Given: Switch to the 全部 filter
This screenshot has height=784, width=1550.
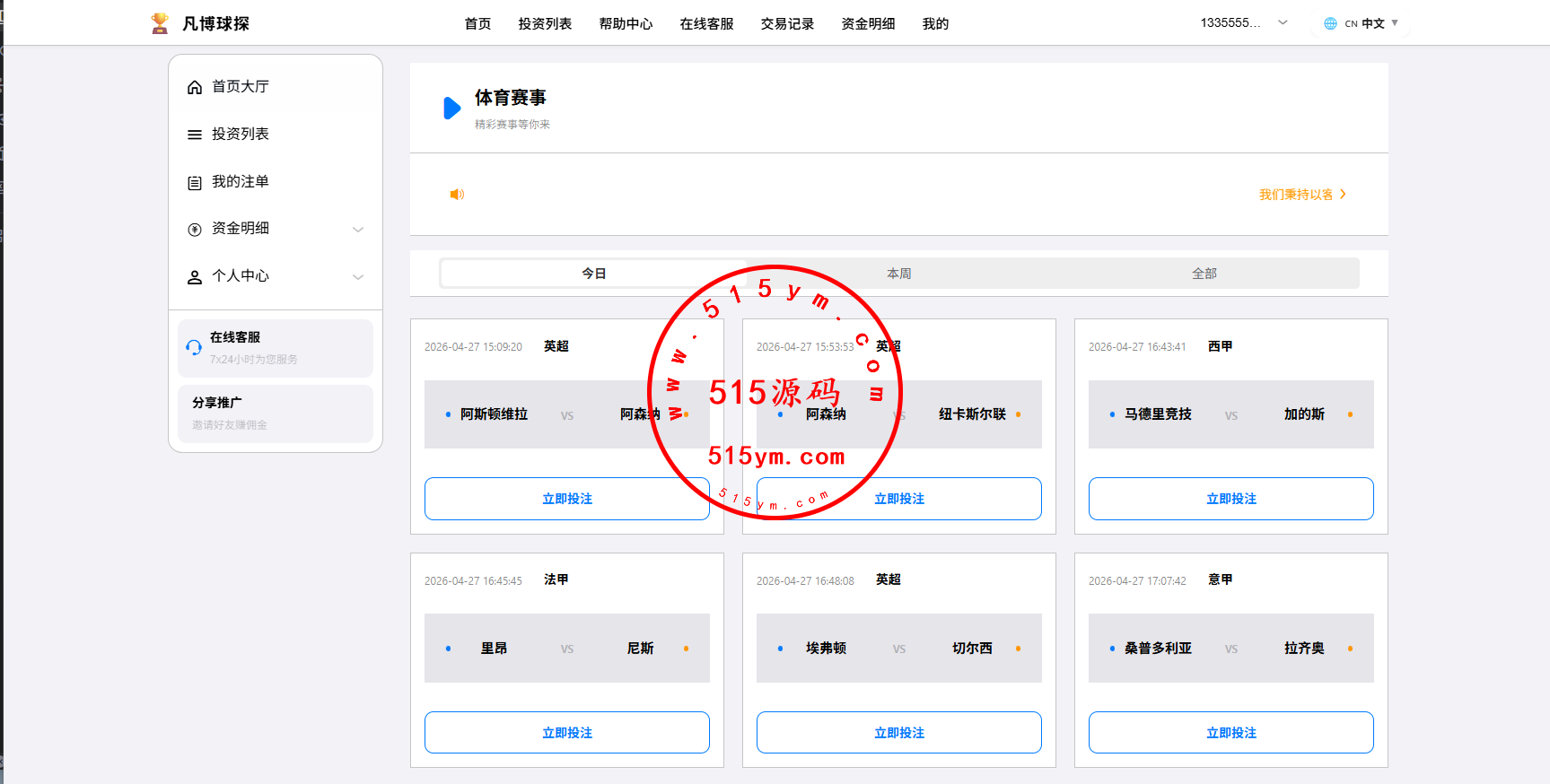Looking at the screenshot, I should click(1204, 274).
